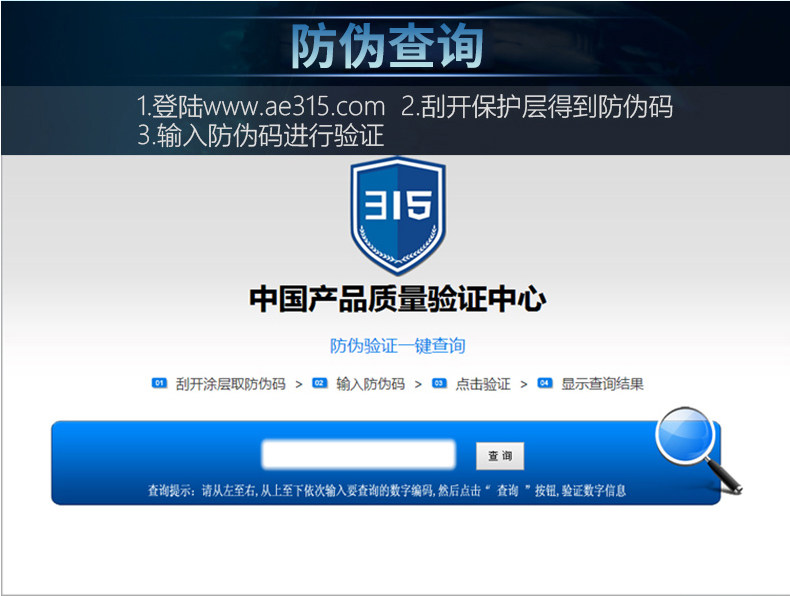Viewport: 790px width, 596px height.
Task: Click the 03 step badge icon
Action: [x=439, y=383]
